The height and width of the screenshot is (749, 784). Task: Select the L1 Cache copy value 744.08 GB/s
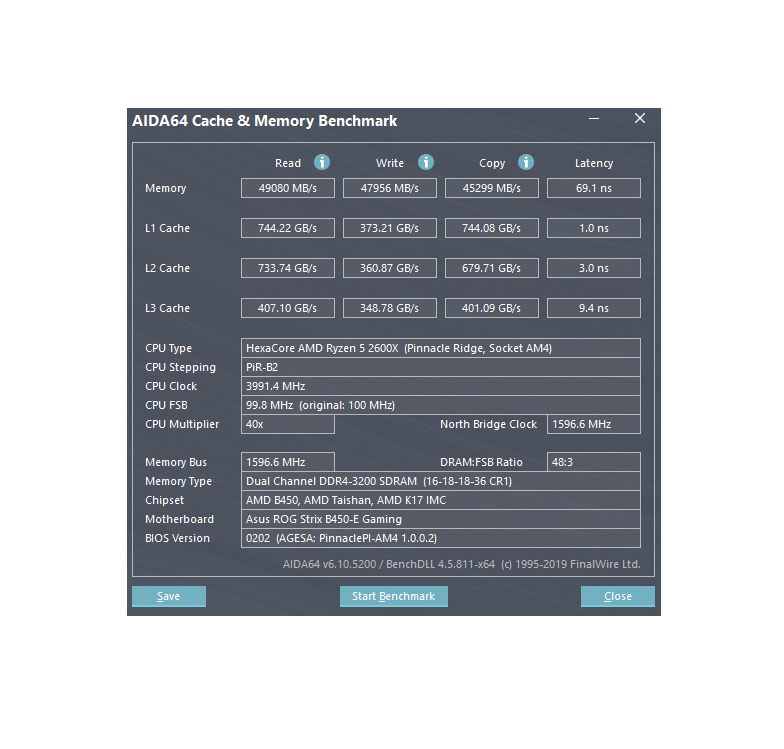492,228
